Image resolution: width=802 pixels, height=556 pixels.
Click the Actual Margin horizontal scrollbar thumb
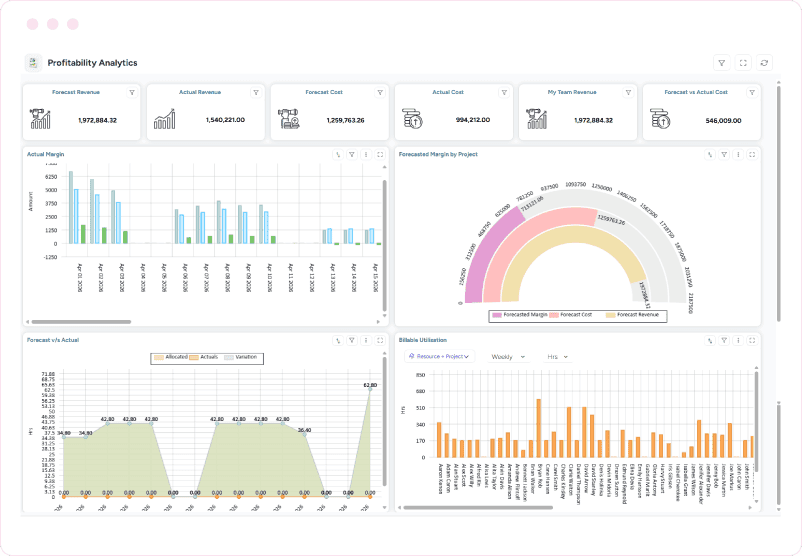click(x=81, y=322)
